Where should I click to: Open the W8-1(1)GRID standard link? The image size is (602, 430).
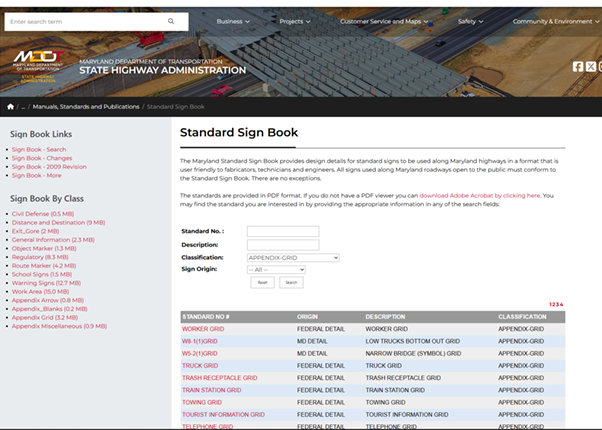[200, 341]
